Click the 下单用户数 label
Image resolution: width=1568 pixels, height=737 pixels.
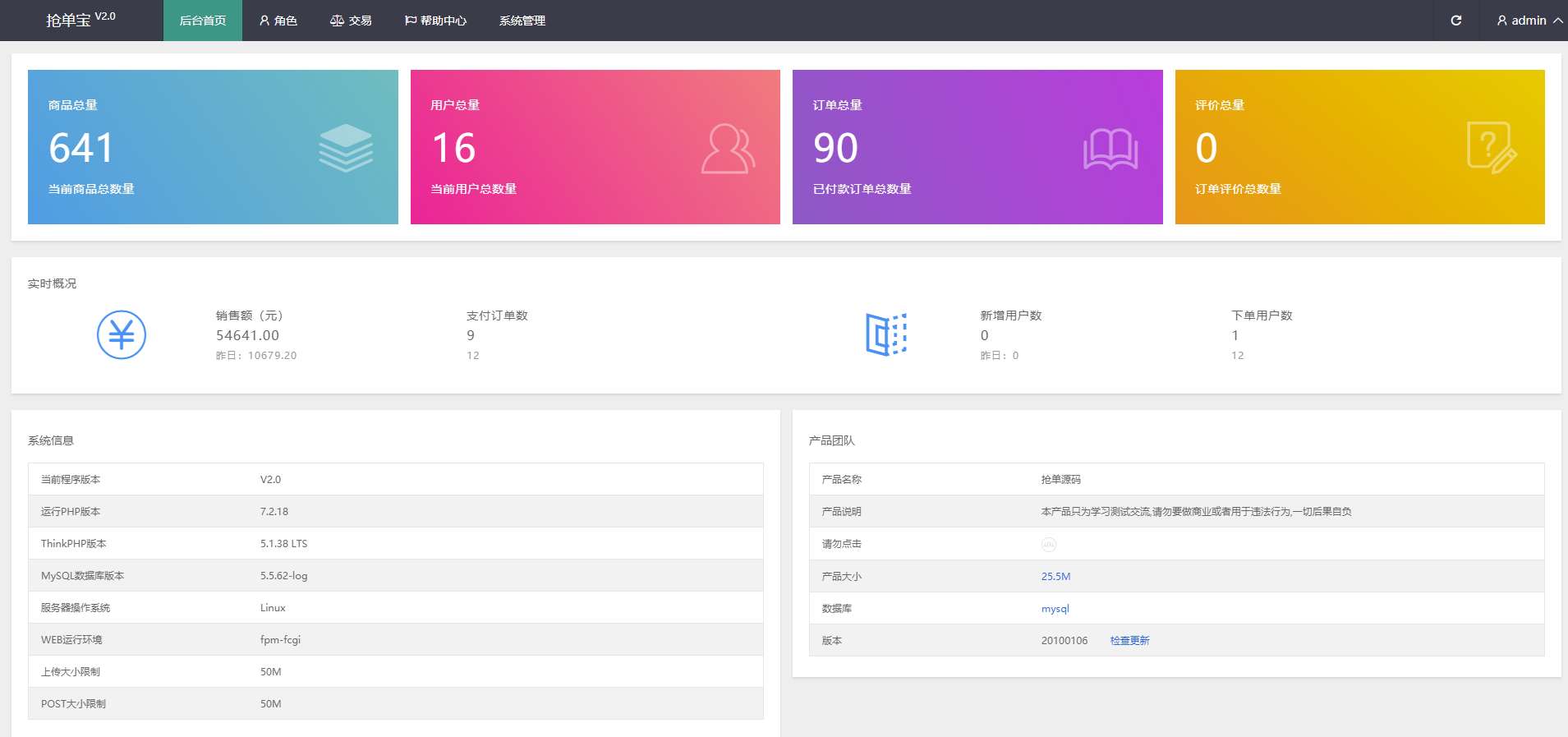pyautogui.click(x=1262, y=316)
